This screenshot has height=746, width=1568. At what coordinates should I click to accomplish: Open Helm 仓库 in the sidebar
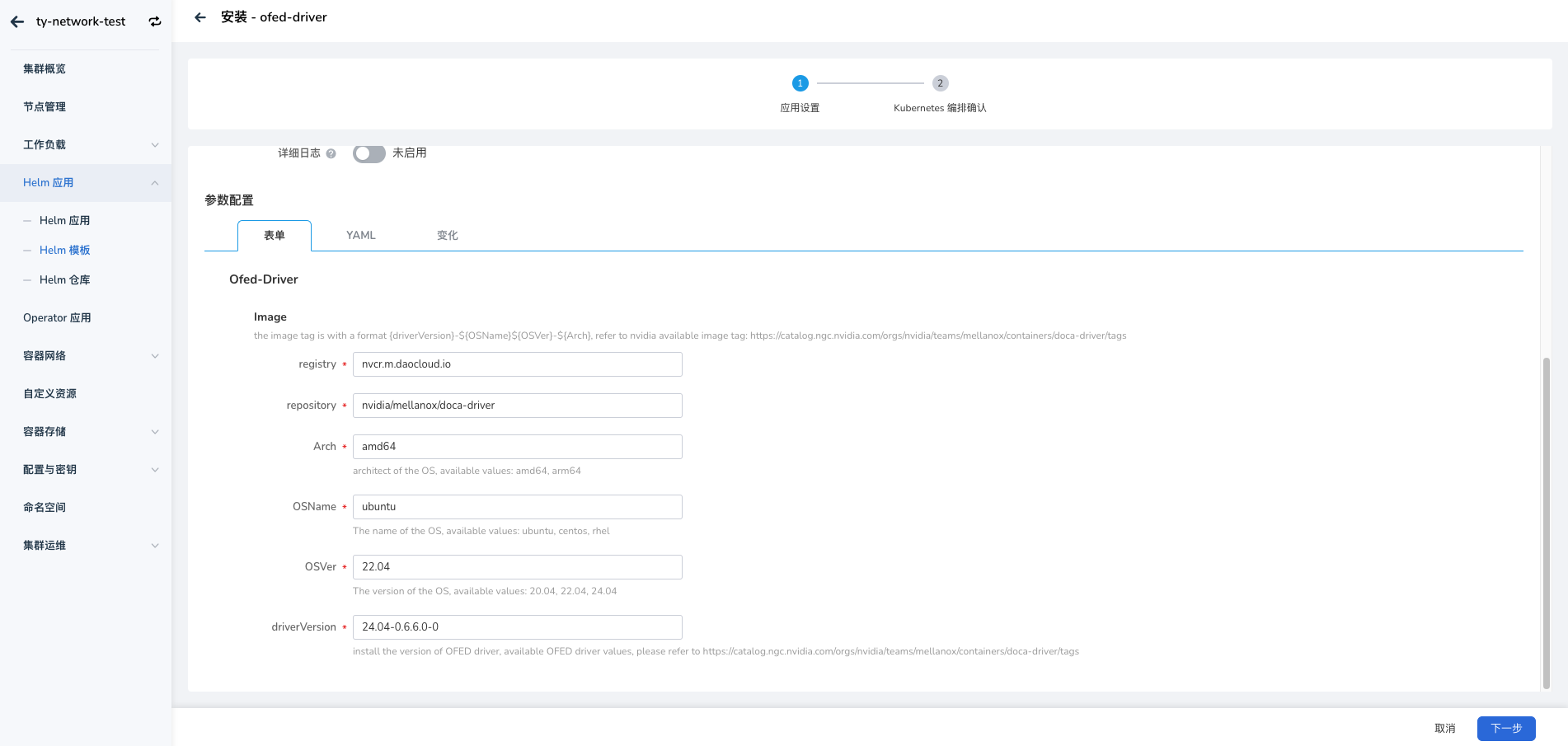tap(65, 280)
